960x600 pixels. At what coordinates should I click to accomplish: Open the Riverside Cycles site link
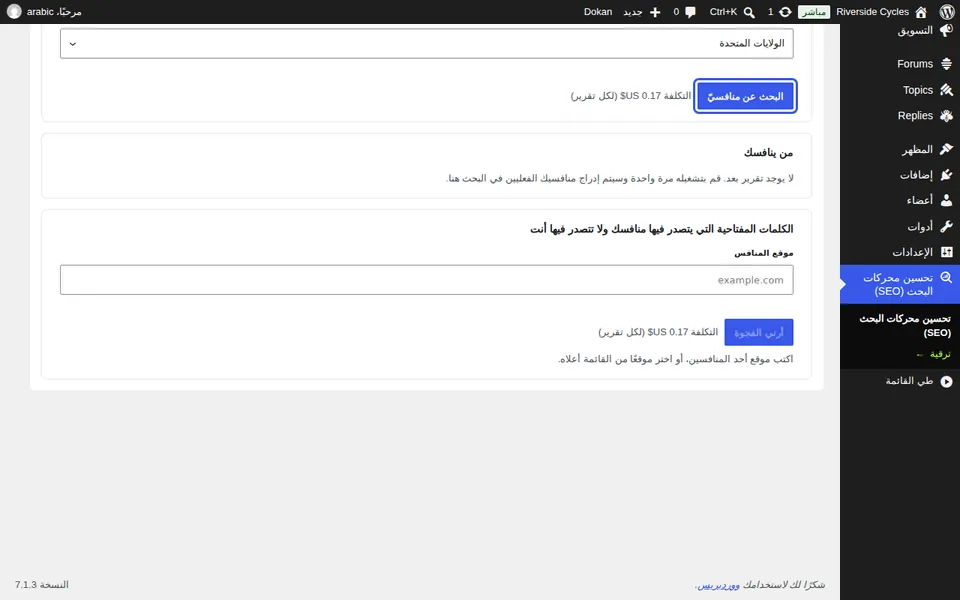point(872,12)
